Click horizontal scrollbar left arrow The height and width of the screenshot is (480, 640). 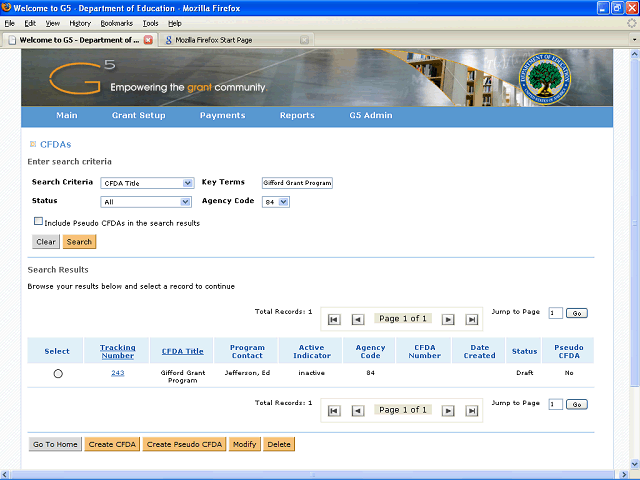pyautogui.click(x=5, y=475)
